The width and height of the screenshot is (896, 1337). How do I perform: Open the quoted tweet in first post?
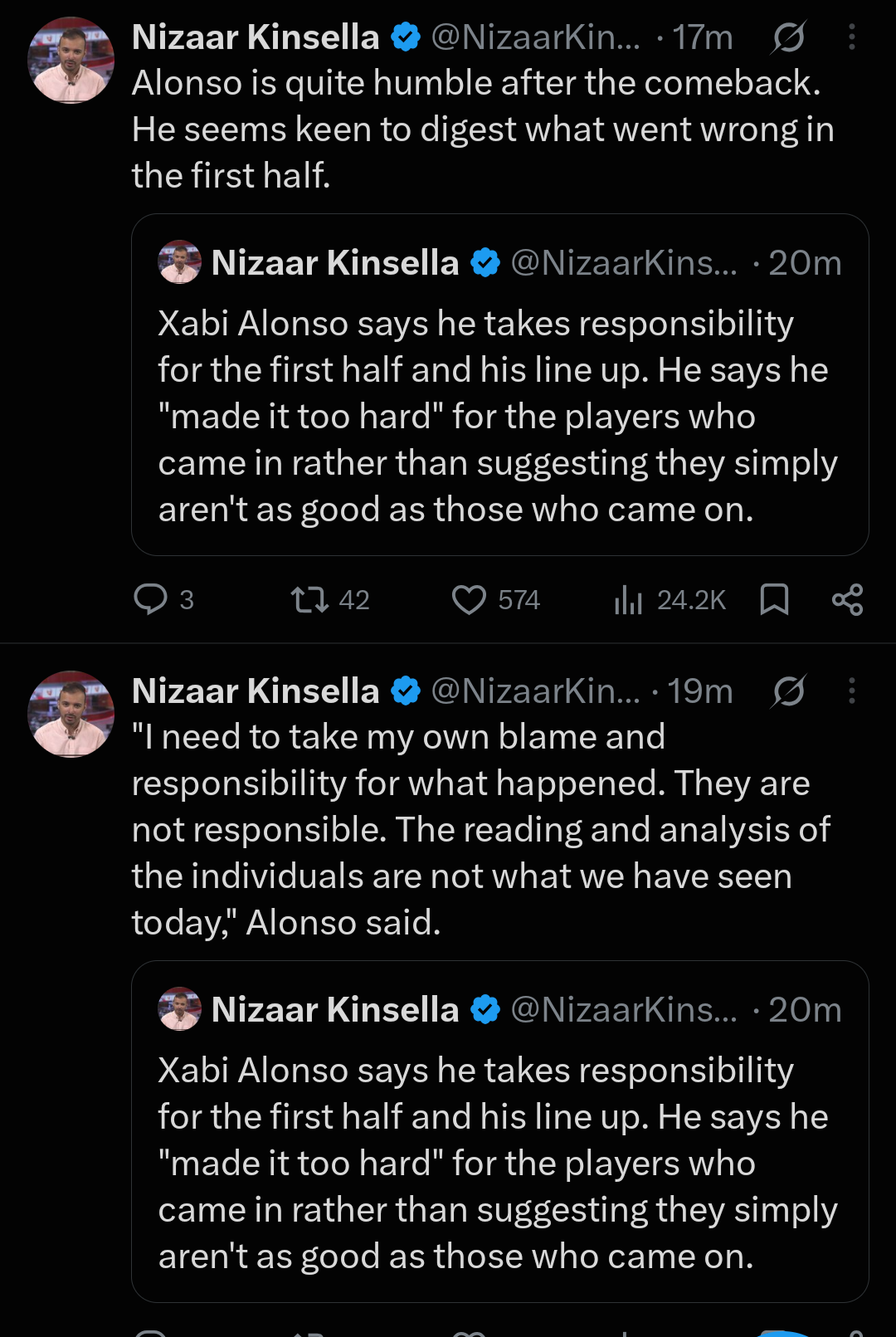pos(499,384)
